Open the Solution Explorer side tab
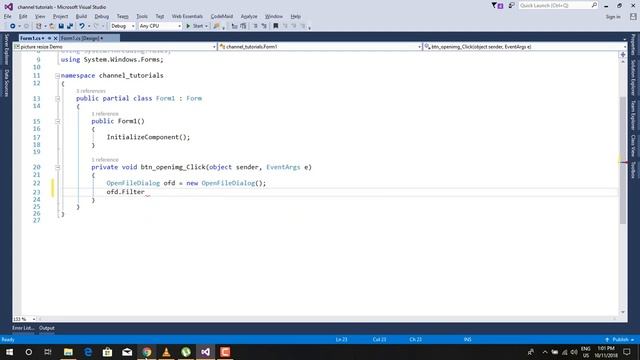The width and height of the screenshot is (640, 360). coord(633,78)
